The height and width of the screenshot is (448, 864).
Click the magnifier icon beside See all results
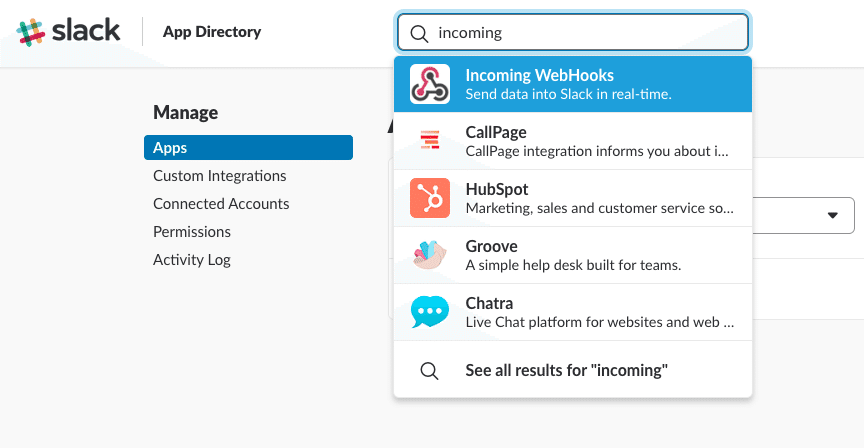[x=429, y=371]
